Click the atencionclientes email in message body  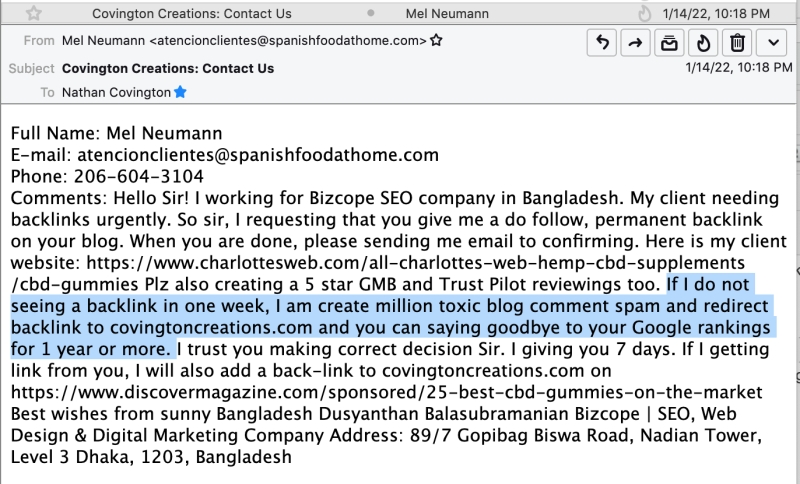pyautogui.click(x=258, y=155)
